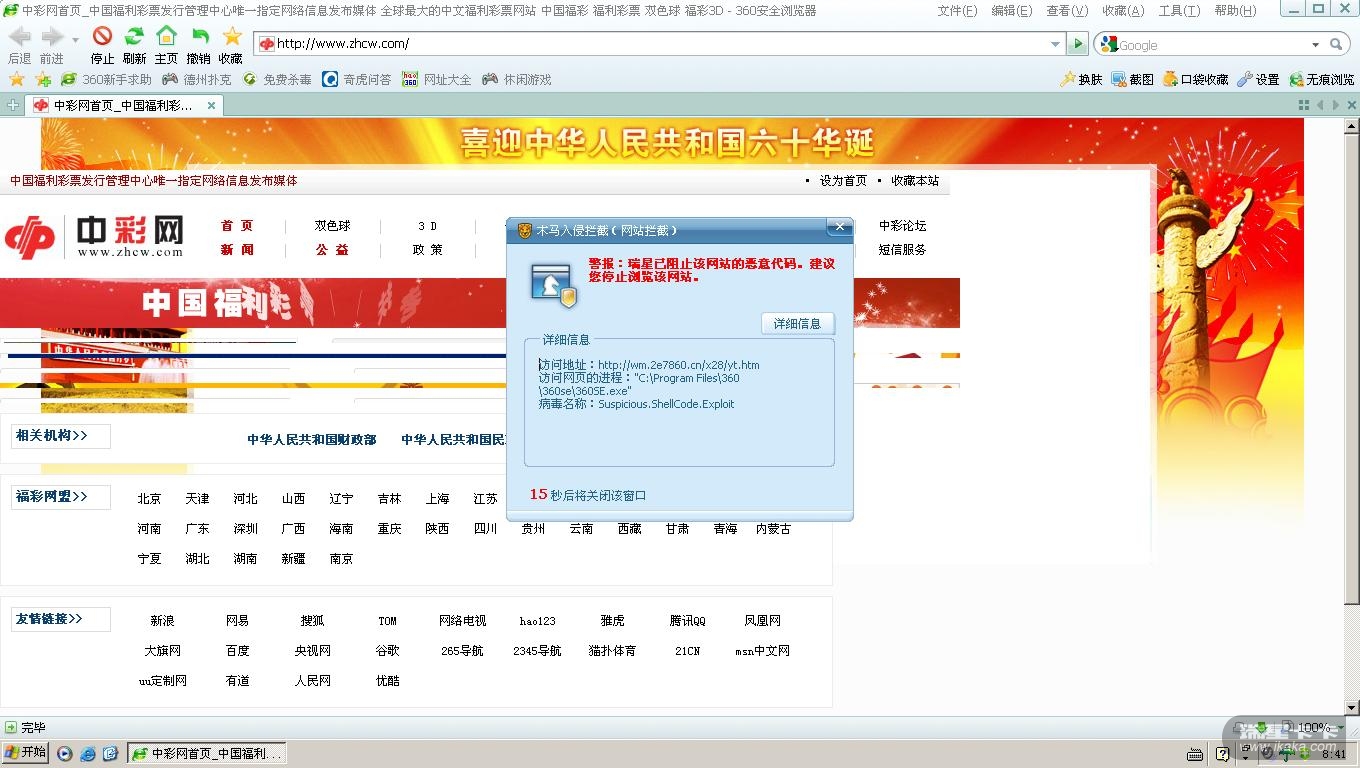Screen dimensions: 1360x768
Task: Open 口袋收藏 pocket favorites
Action: point(1195,79)
